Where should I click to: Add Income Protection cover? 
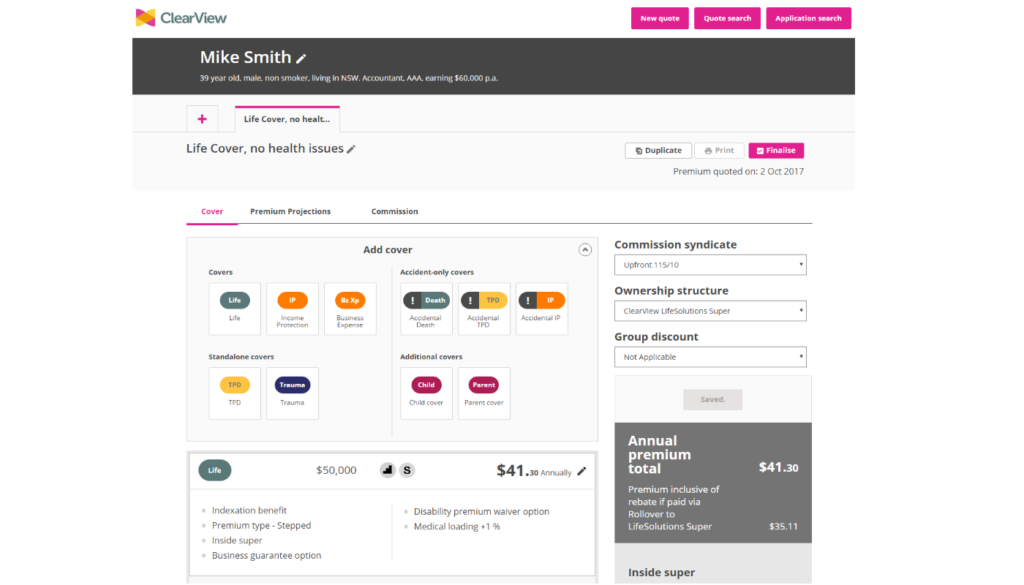point(292,308)
